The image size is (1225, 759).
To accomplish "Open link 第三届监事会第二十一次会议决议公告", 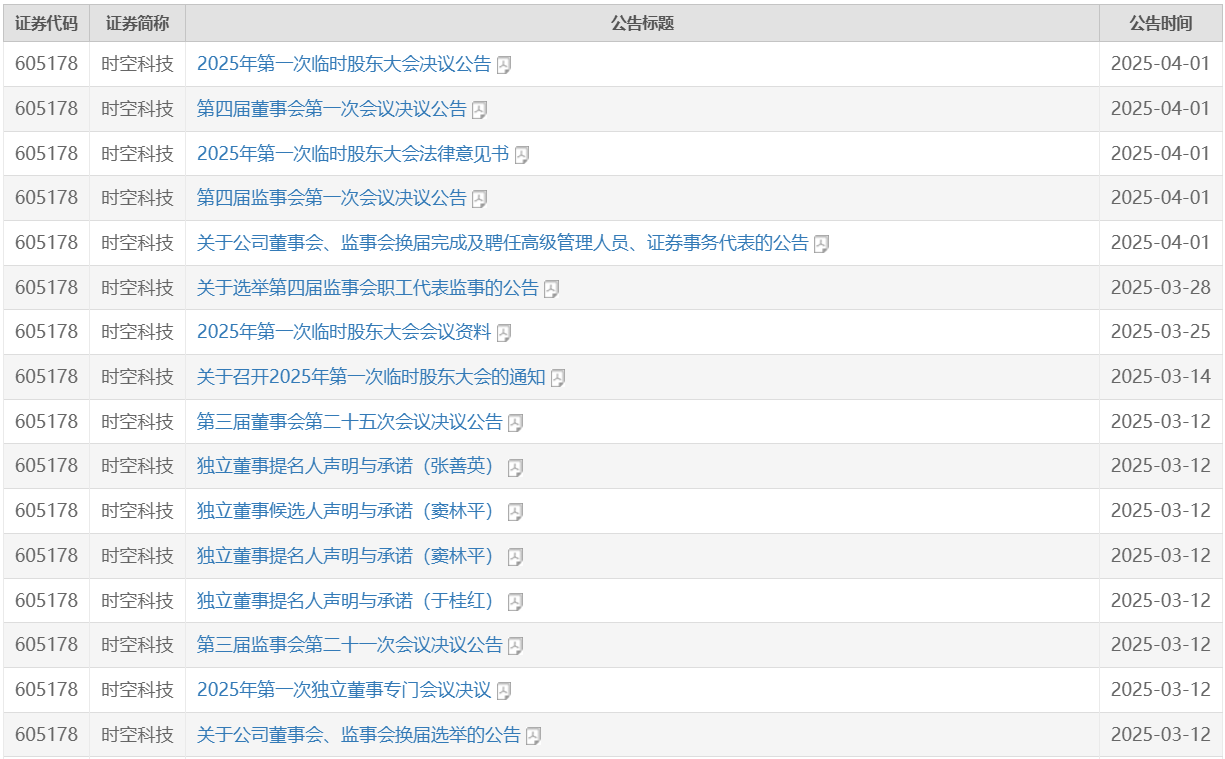I will (350, 645).
